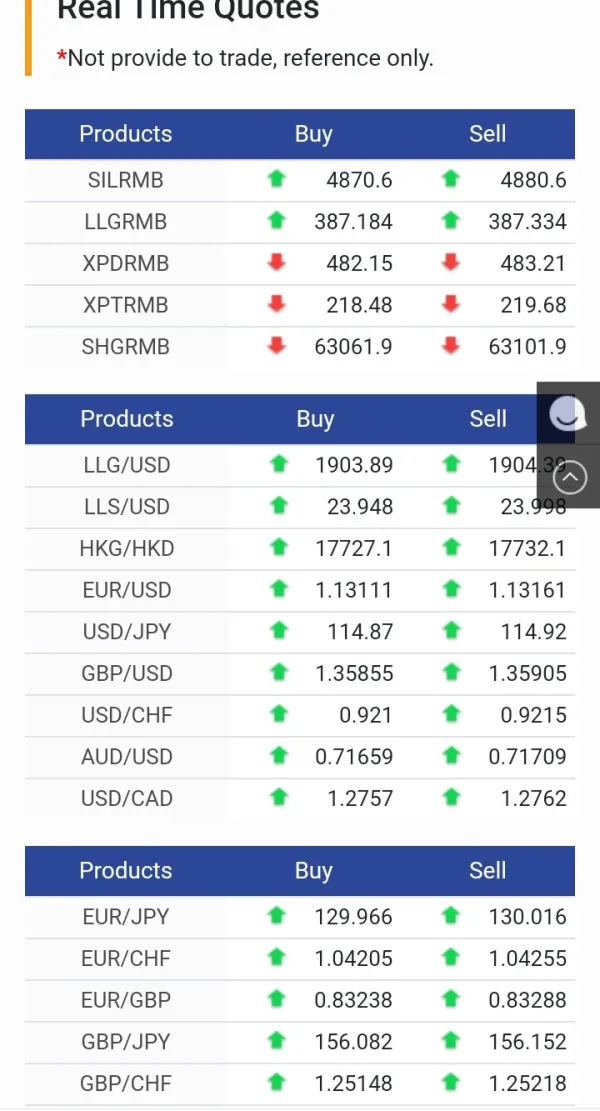
Task: Select the LLG/USD product row
Action: click(127, 465)
